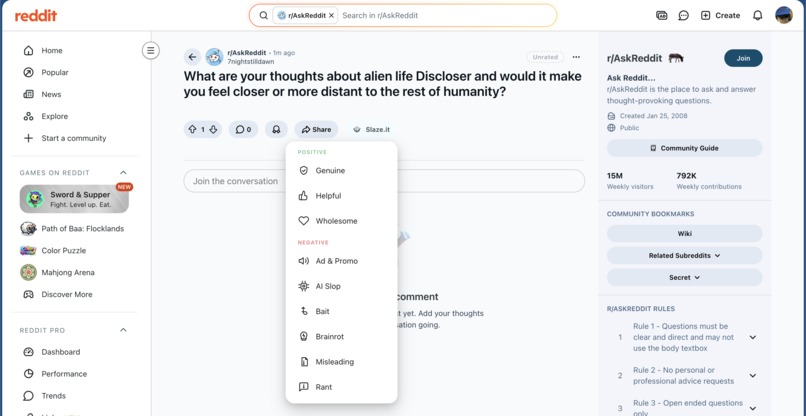
Task: Open Explore in the sidebar
Action: (46, 116)
